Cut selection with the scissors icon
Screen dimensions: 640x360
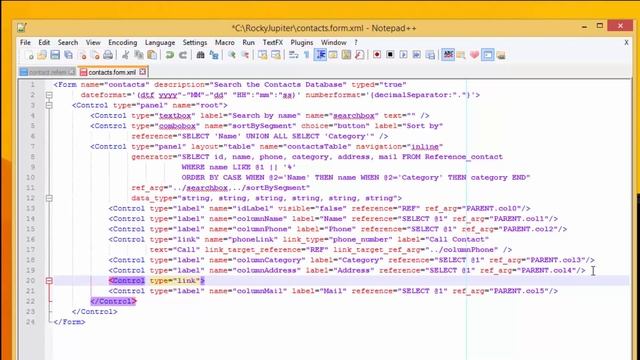click(x=126, y=55)
